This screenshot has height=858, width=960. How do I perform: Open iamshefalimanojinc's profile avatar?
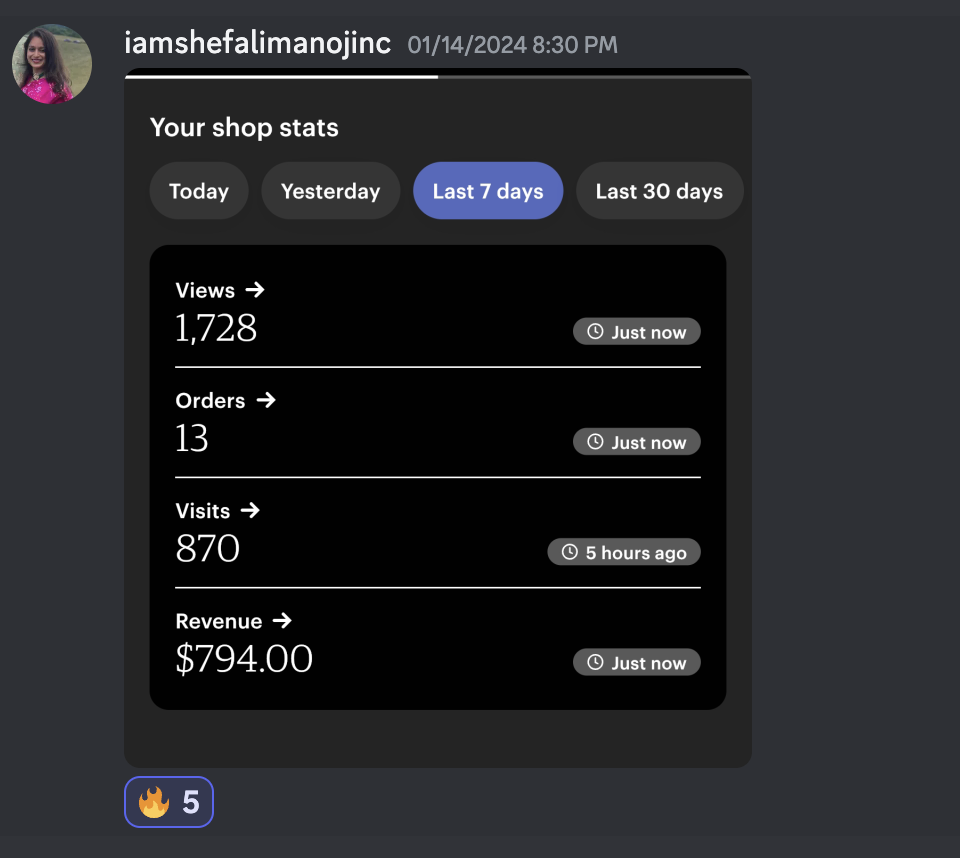point(52,64)
